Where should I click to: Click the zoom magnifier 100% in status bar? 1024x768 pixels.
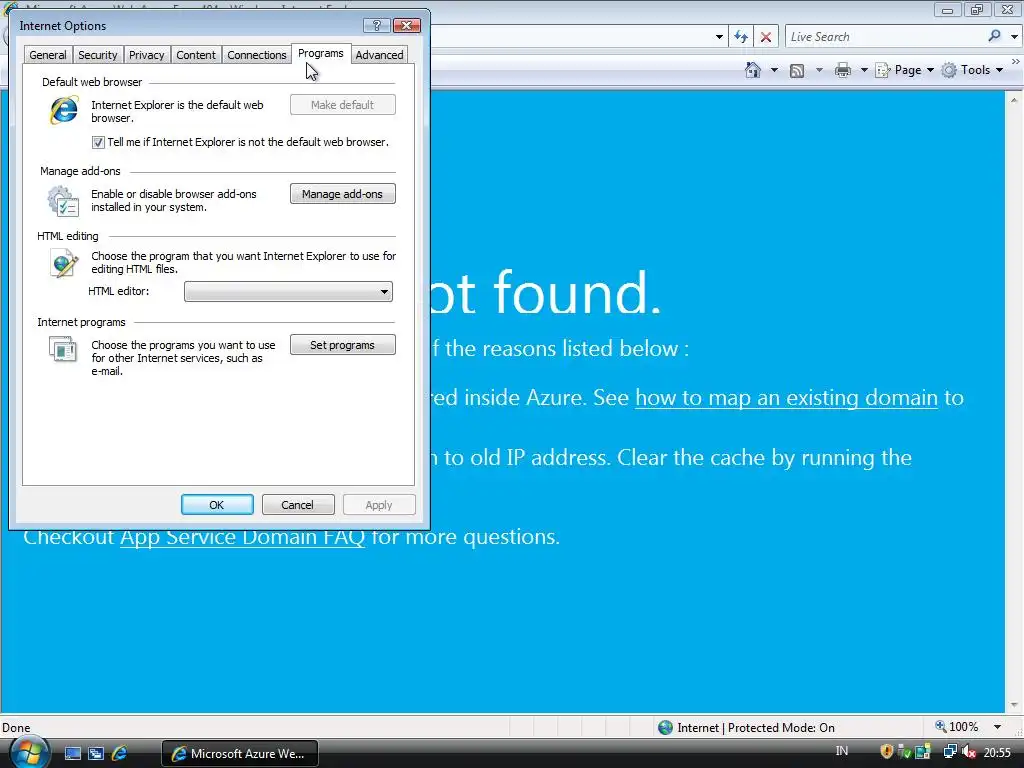[x=940, y=726]
